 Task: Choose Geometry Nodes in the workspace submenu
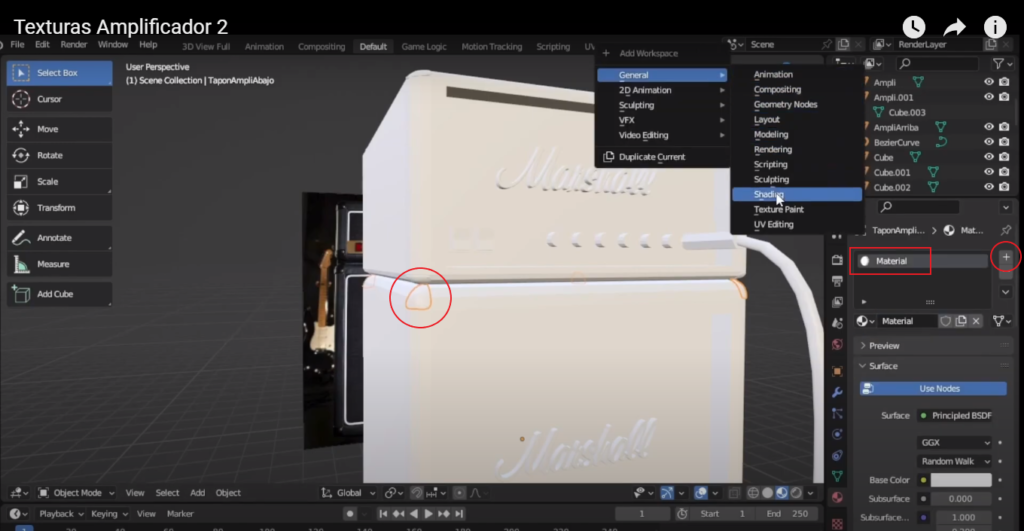(796, 105)
